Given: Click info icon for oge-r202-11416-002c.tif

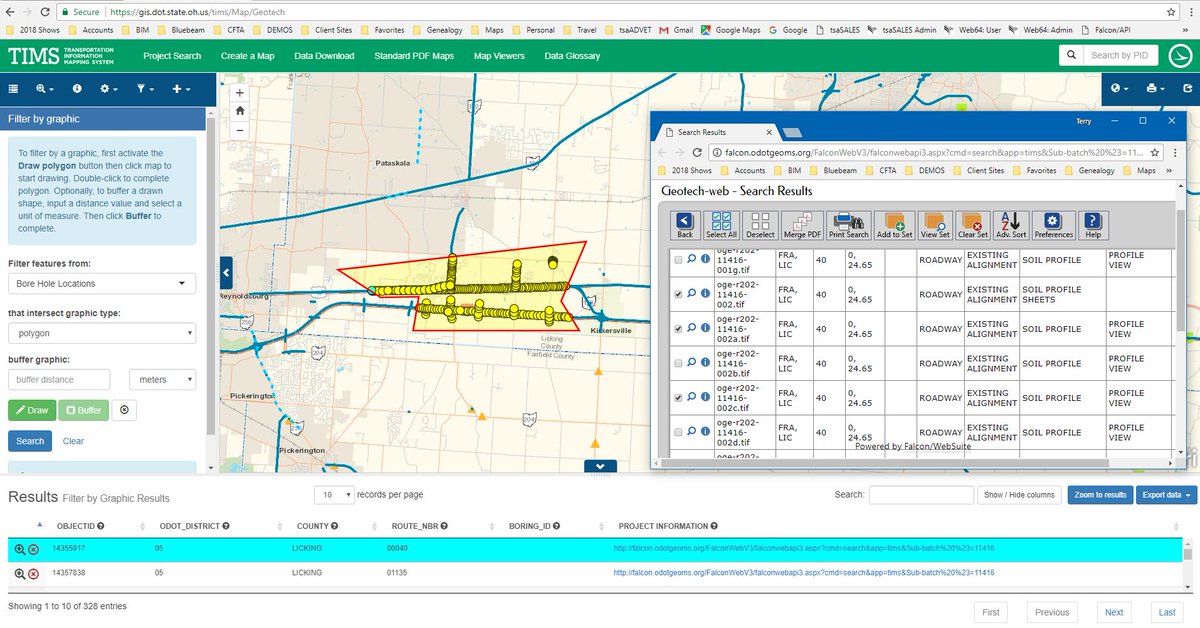Looking at the screenshot, I should tap(705, 398).
